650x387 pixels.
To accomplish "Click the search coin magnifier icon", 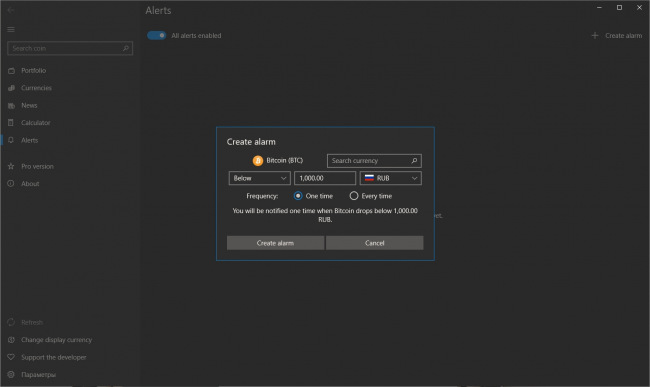I will click(126, 48).
